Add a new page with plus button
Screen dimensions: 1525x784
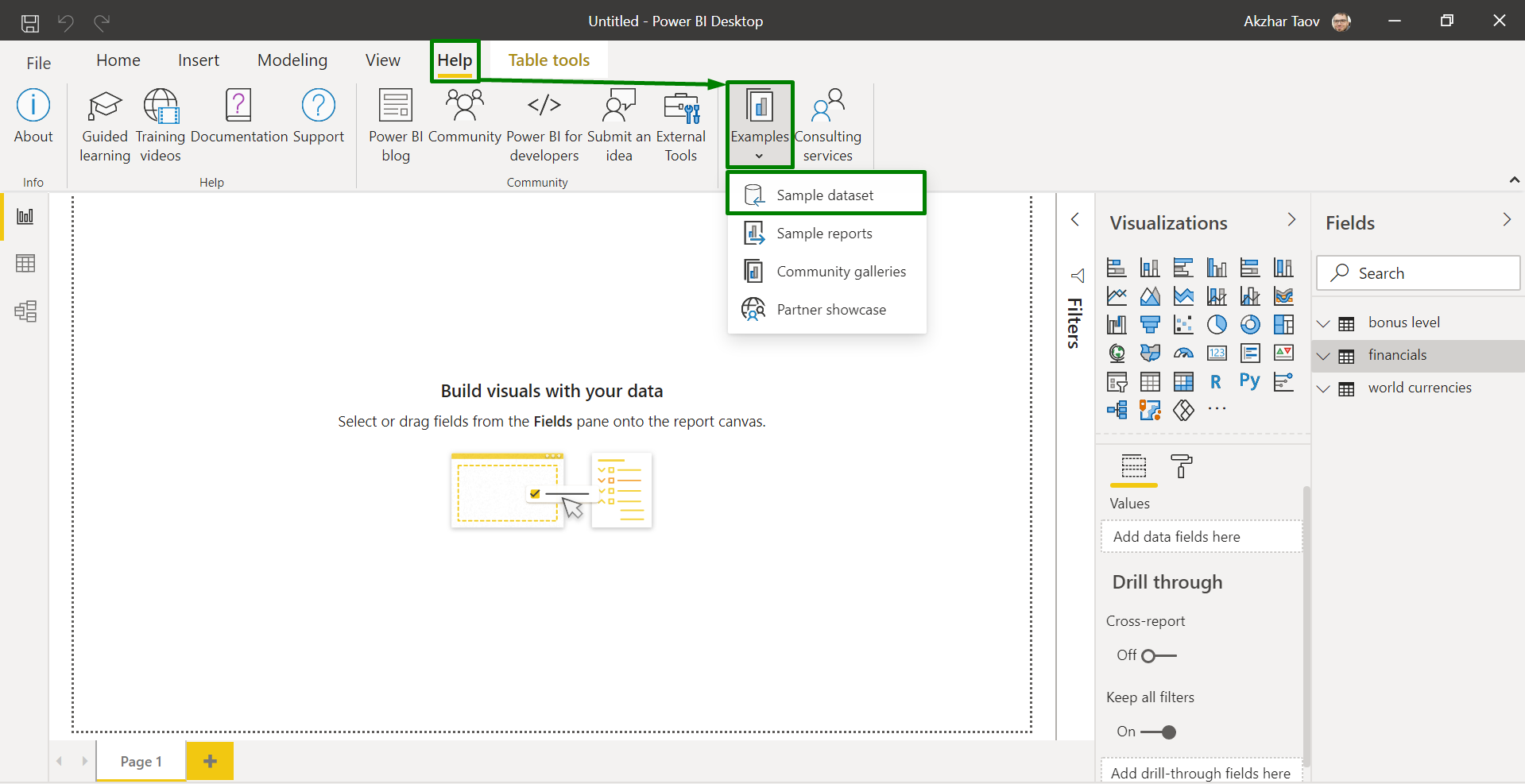point(210,761)
